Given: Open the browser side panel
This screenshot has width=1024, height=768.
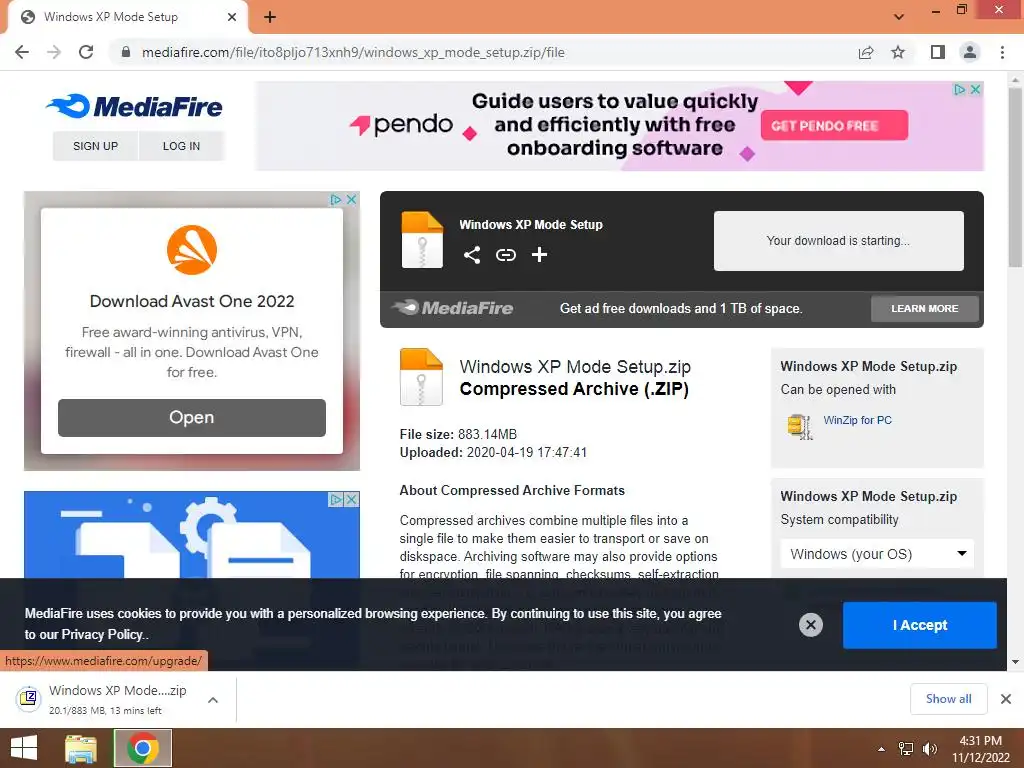Looking at the screenshot, I should 938,52.
